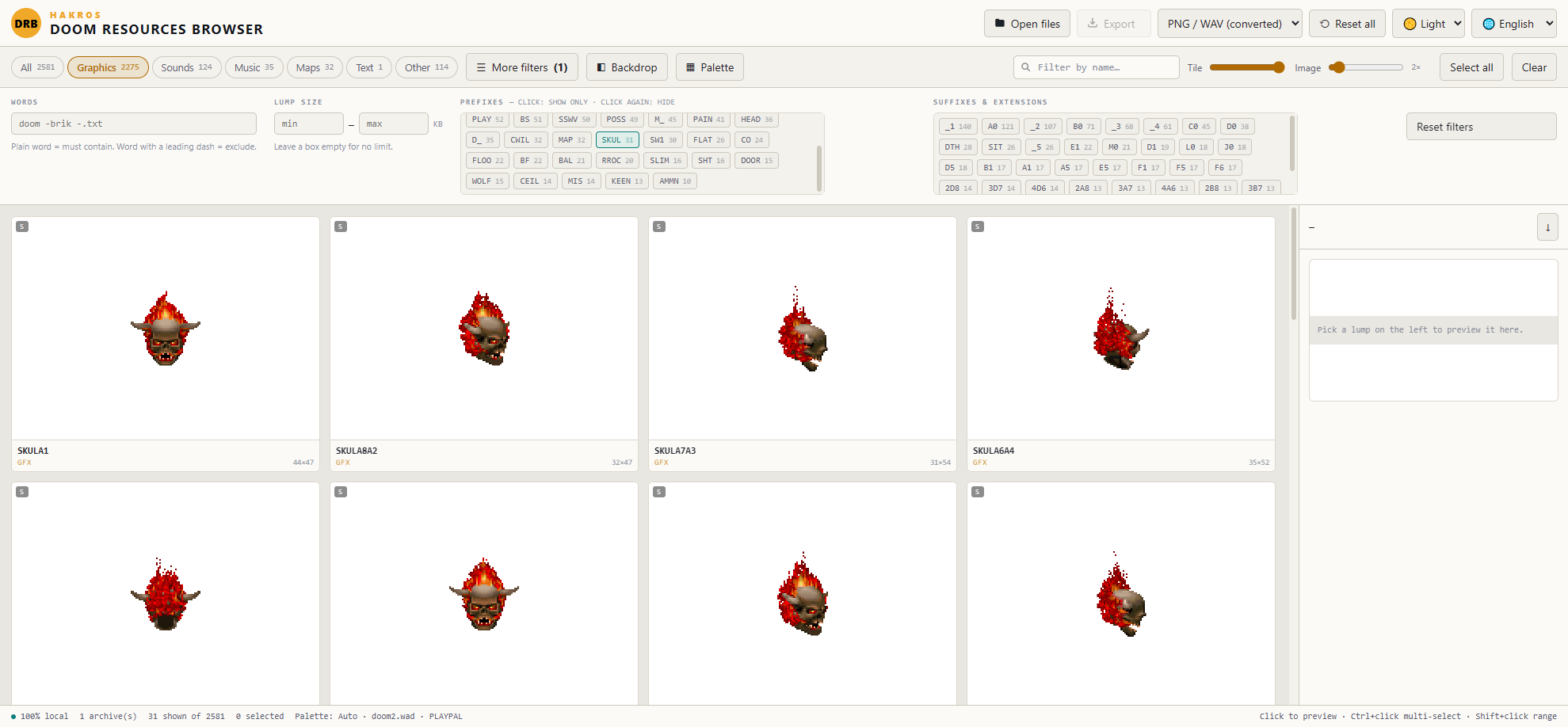Open the Palette button
This screenshot has width=1568, height=727.
(x=710, y=67)
